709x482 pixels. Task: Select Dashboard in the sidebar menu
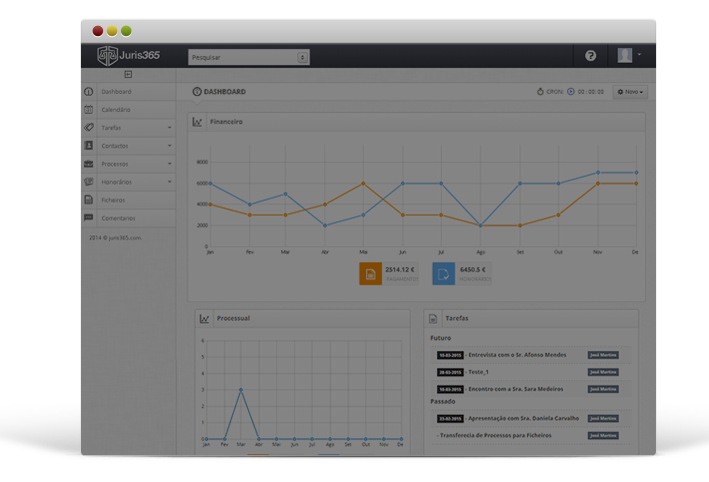click(x=115, y=92)
